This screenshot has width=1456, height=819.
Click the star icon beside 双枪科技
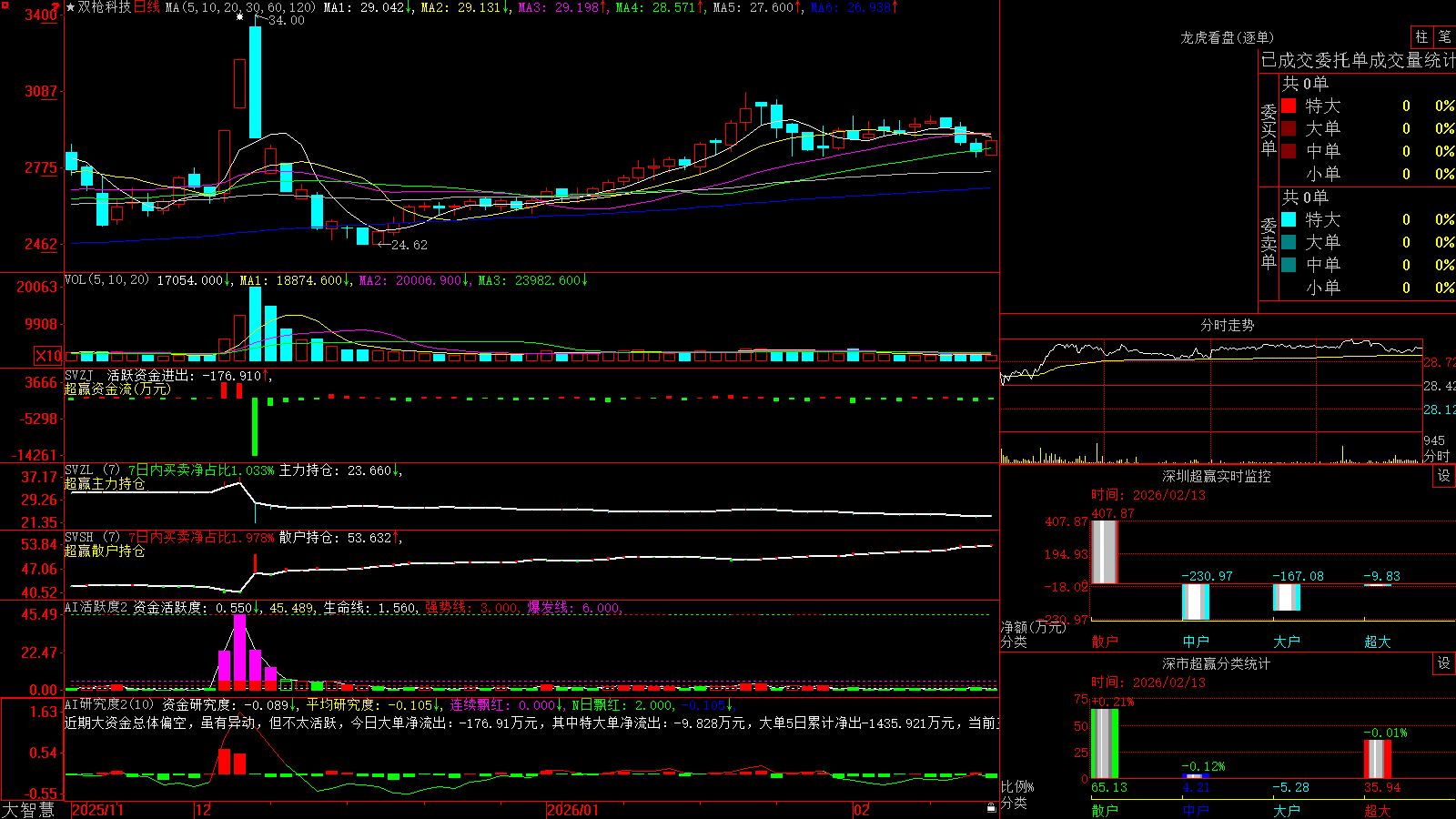[x=70, y=7]
